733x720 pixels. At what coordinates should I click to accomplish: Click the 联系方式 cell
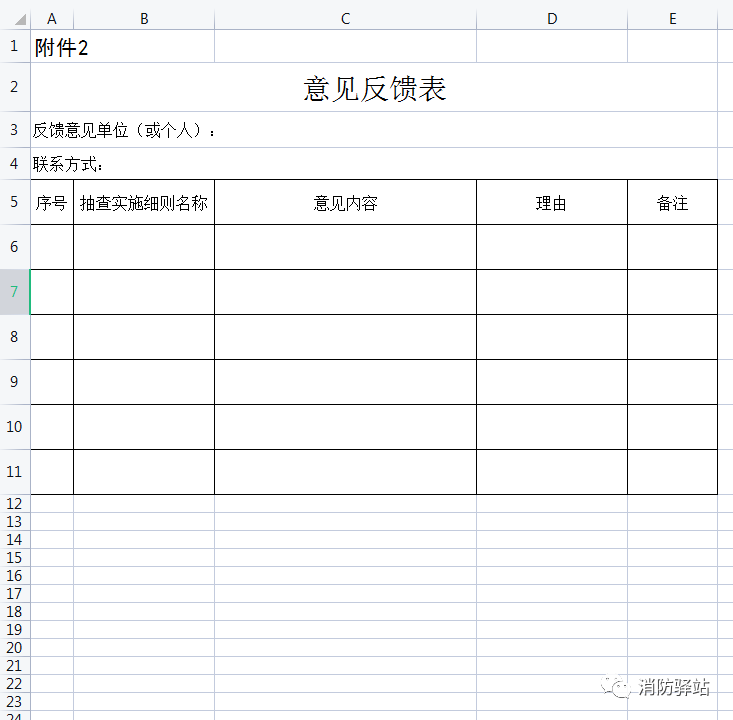[68, 164]
